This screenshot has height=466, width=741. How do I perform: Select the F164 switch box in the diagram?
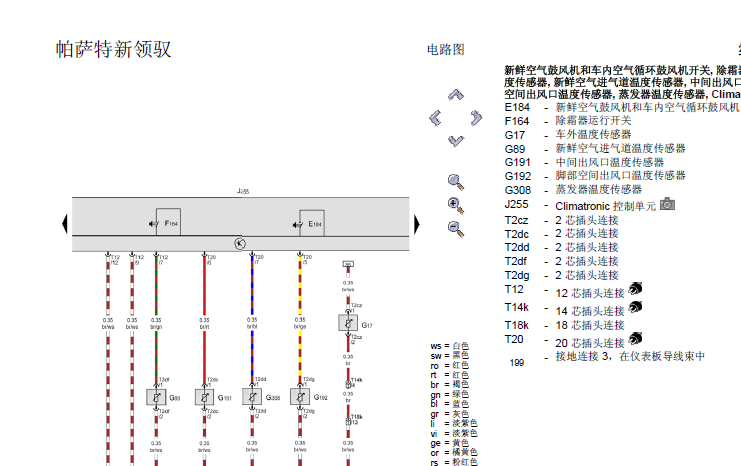(x=168, y=222)
